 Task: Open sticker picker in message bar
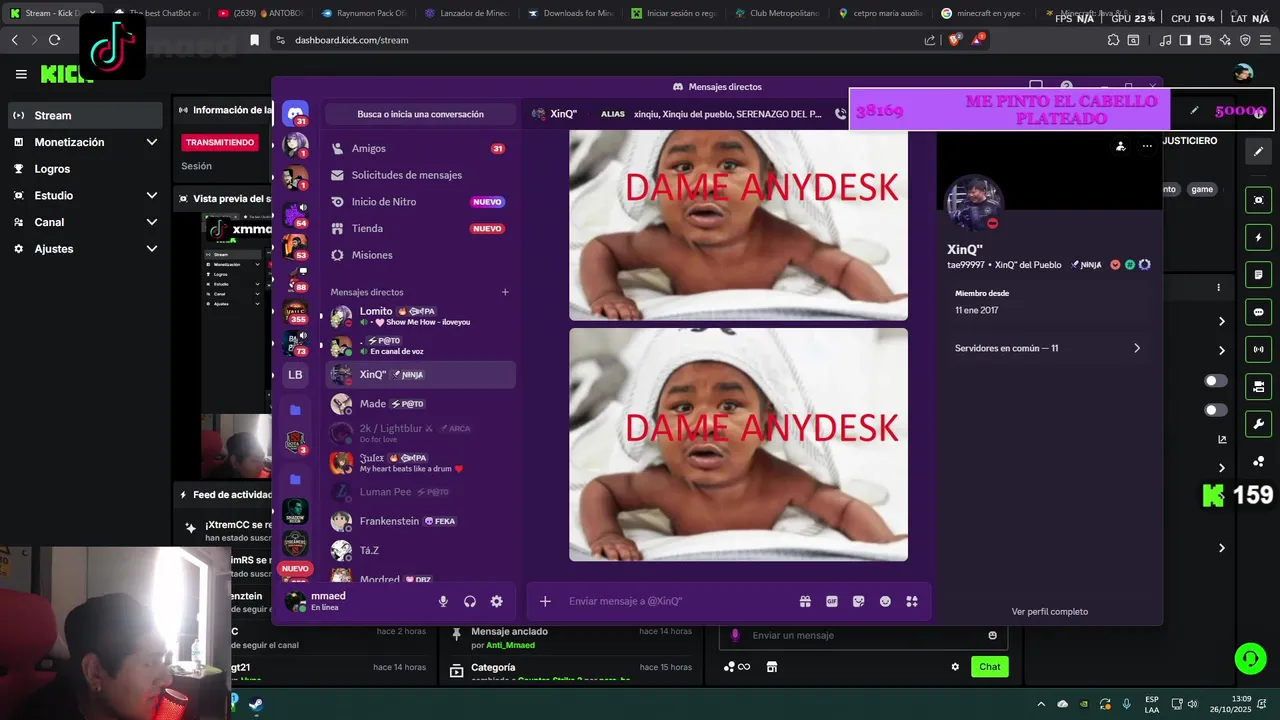tap(858, 601)
